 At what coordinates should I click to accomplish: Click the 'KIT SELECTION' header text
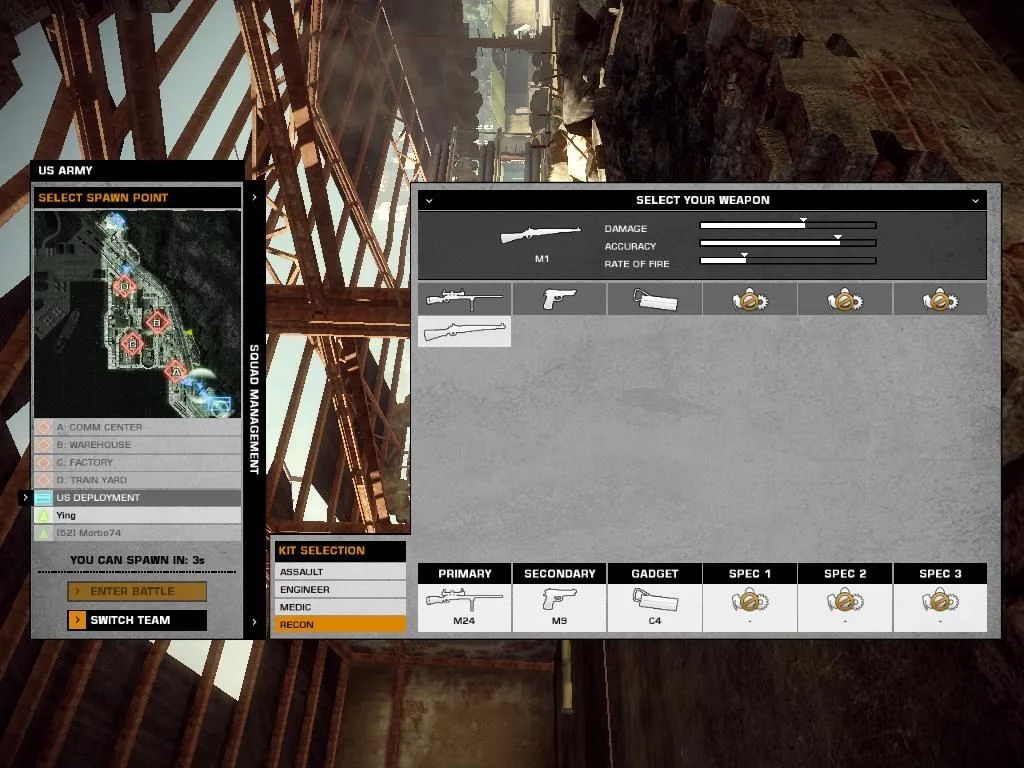coord(322,551)
